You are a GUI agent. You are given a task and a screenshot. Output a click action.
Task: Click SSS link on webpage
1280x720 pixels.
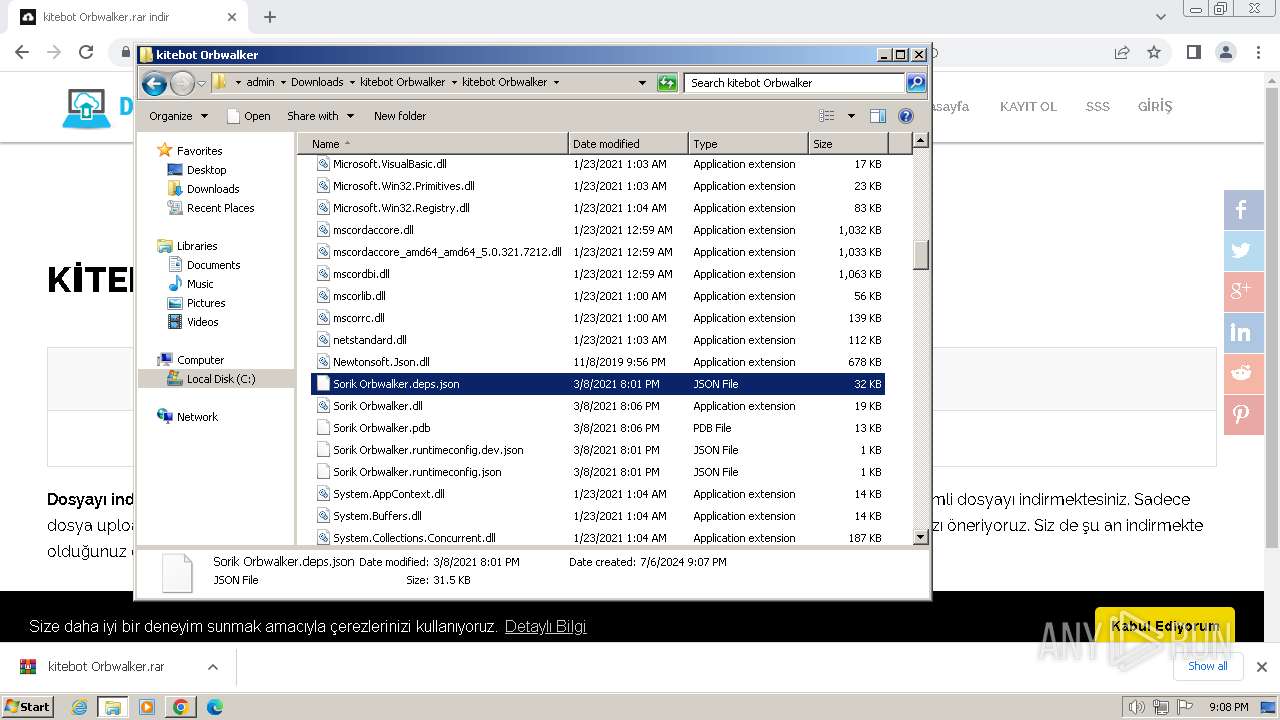click(1098, 106)
